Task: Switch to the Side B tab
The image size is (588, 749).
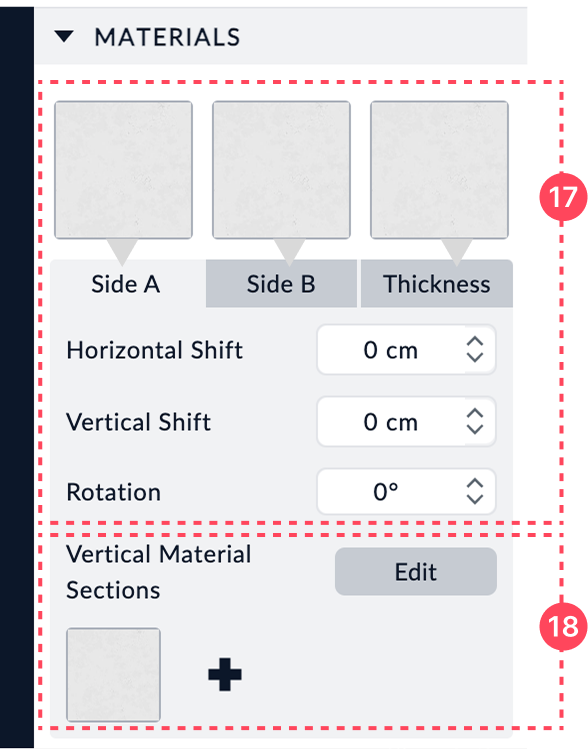Action: tap(281, 284)
